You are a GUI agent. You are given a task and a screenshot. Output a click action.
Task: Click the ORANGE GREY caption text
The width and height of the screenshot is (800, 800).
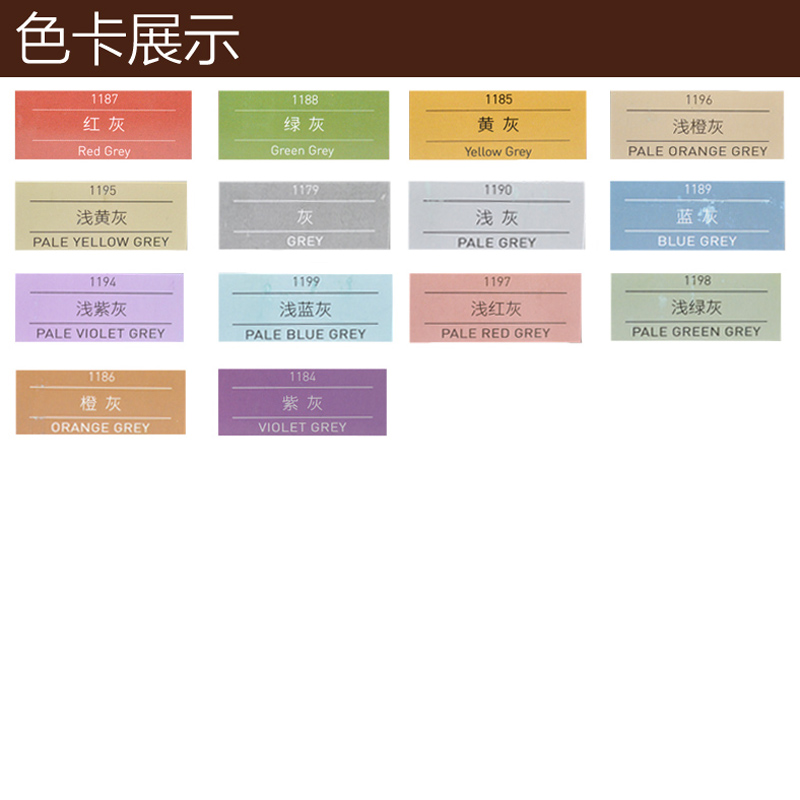click(x=100, y=427)
